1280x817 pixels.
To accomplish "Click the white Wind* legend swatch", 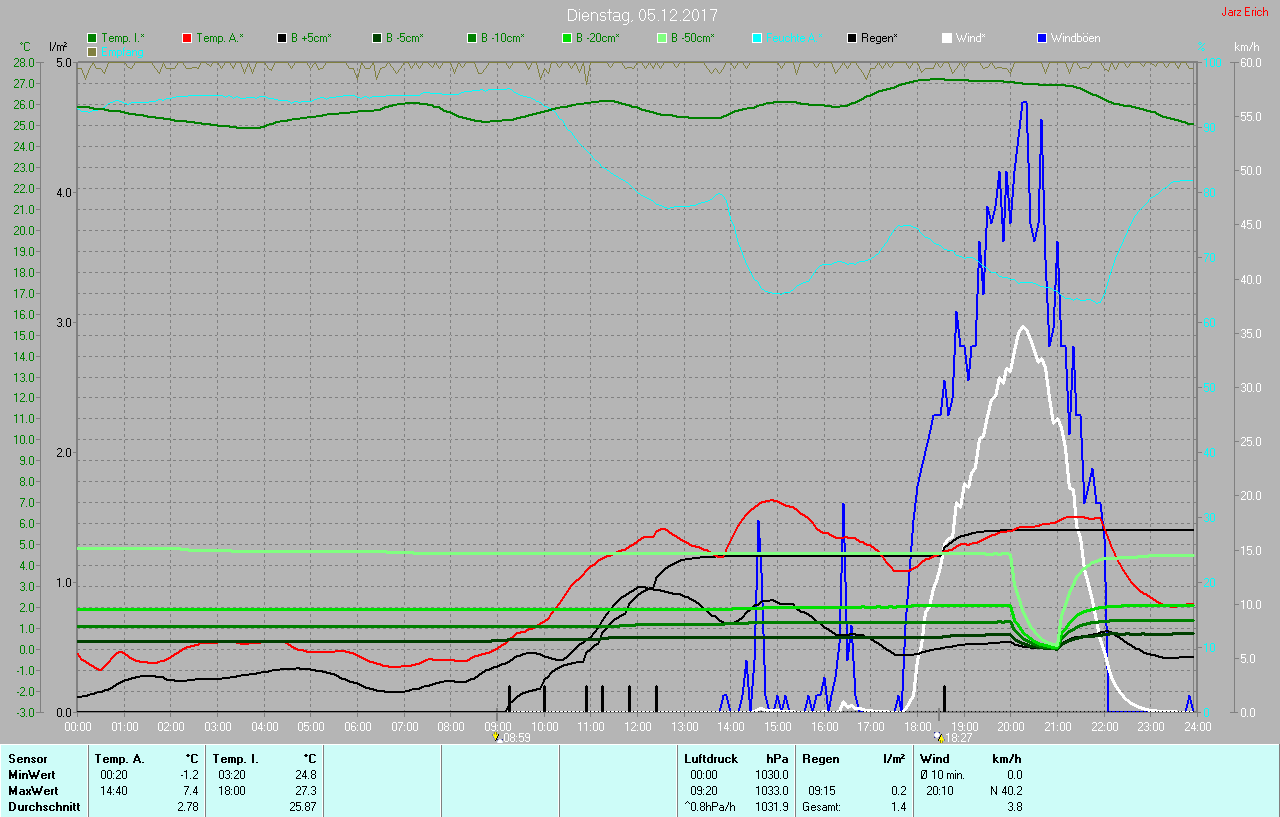I will tap(947, 38).
